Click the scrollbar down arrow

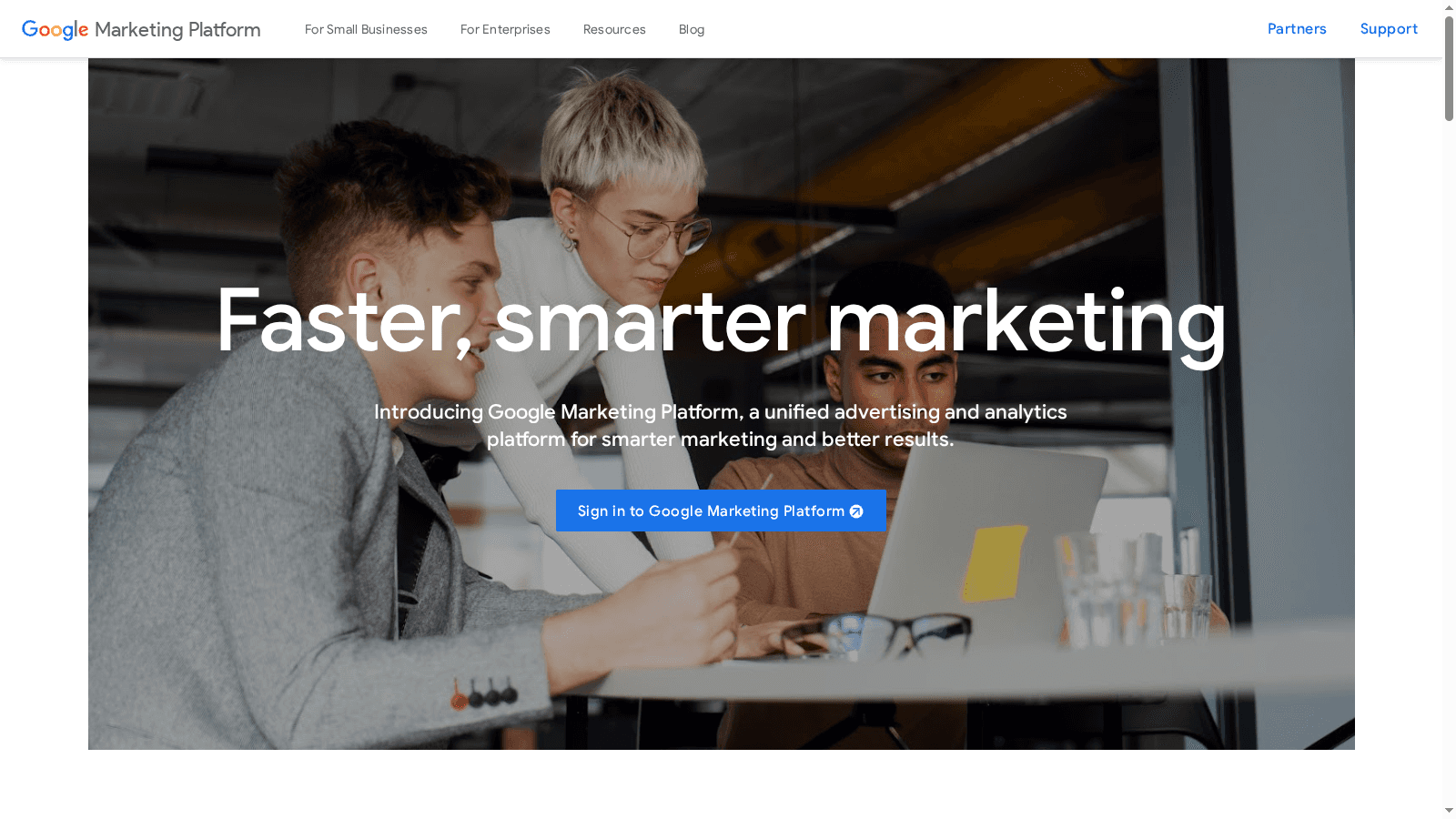point(1449,811)
